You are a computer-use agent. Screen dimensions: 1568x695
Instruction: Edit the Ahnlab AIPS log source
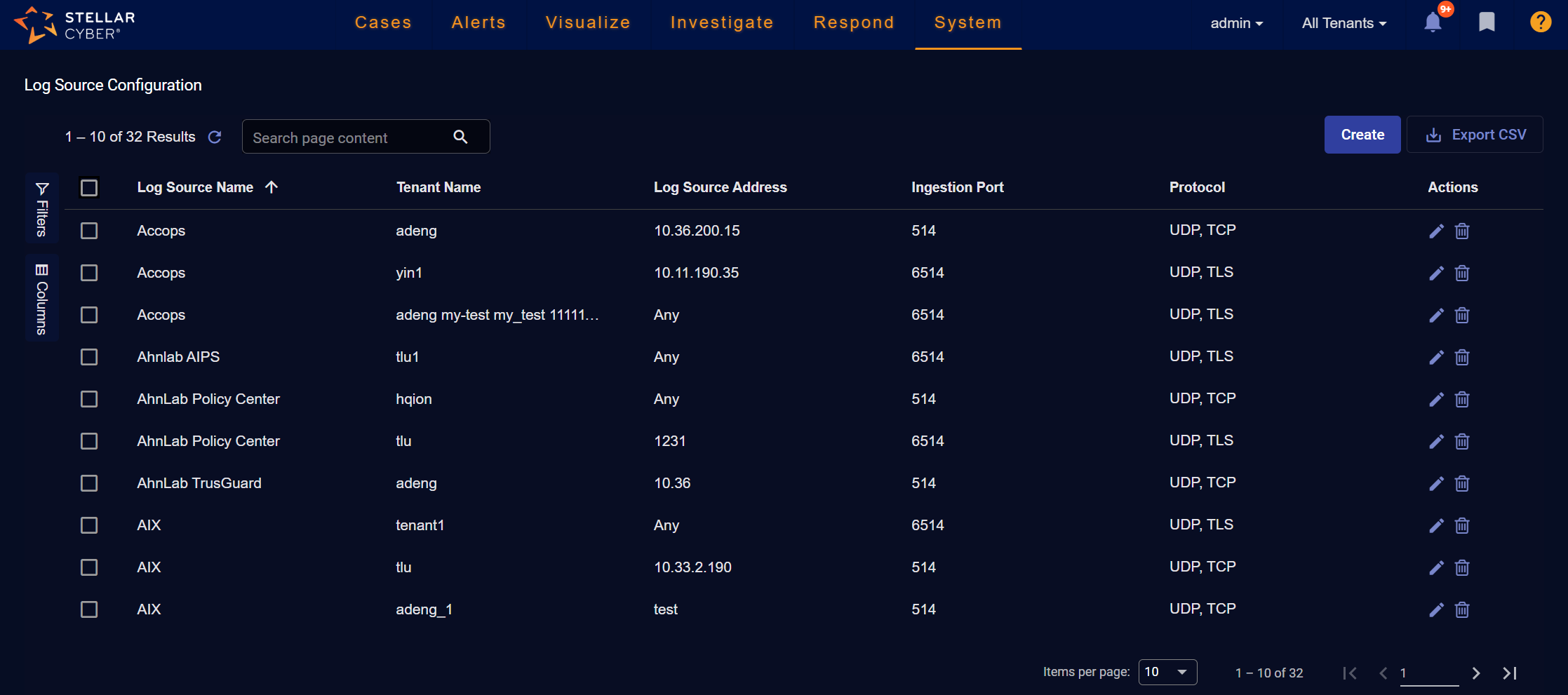(x=1436, y=357)
